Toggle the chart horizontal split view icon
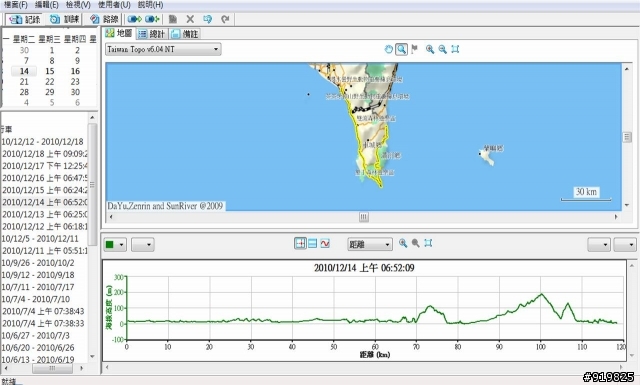 tap(313, 244)
